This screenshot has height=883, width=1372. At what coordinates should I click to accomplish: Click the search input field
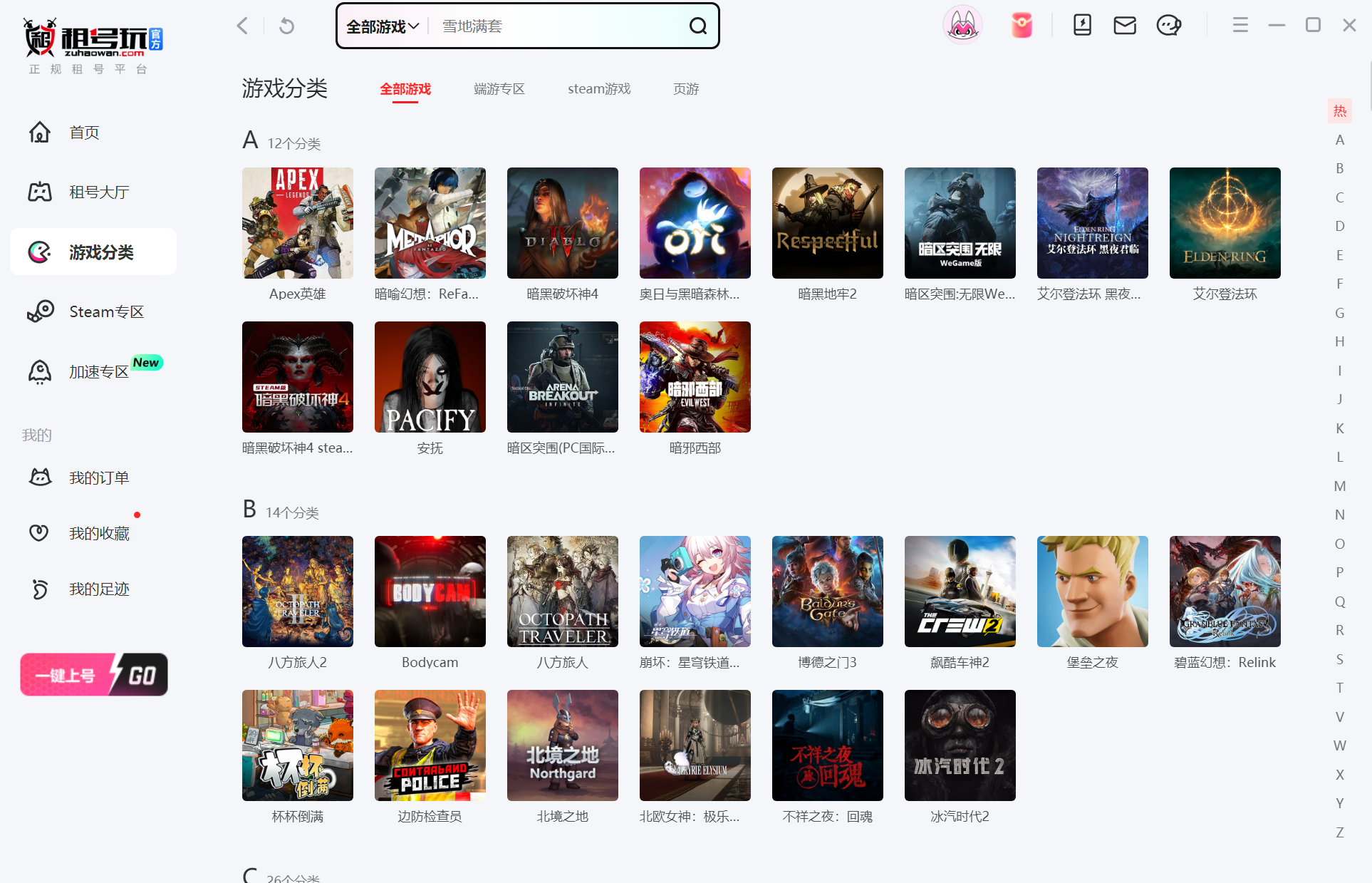click(556, 27)
